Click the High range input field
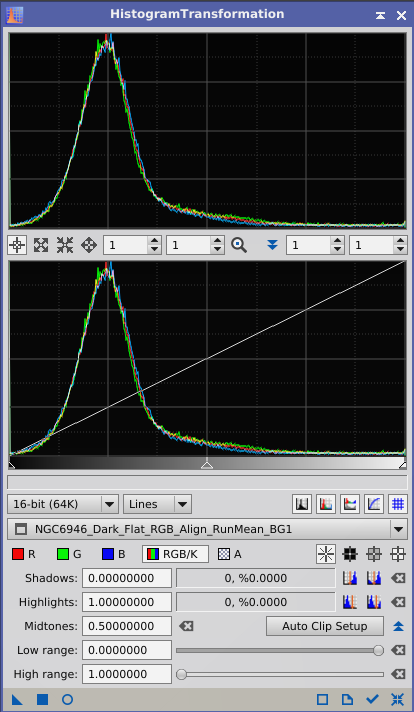The height and width of the screenshot is (712, 414). [127, 674]
